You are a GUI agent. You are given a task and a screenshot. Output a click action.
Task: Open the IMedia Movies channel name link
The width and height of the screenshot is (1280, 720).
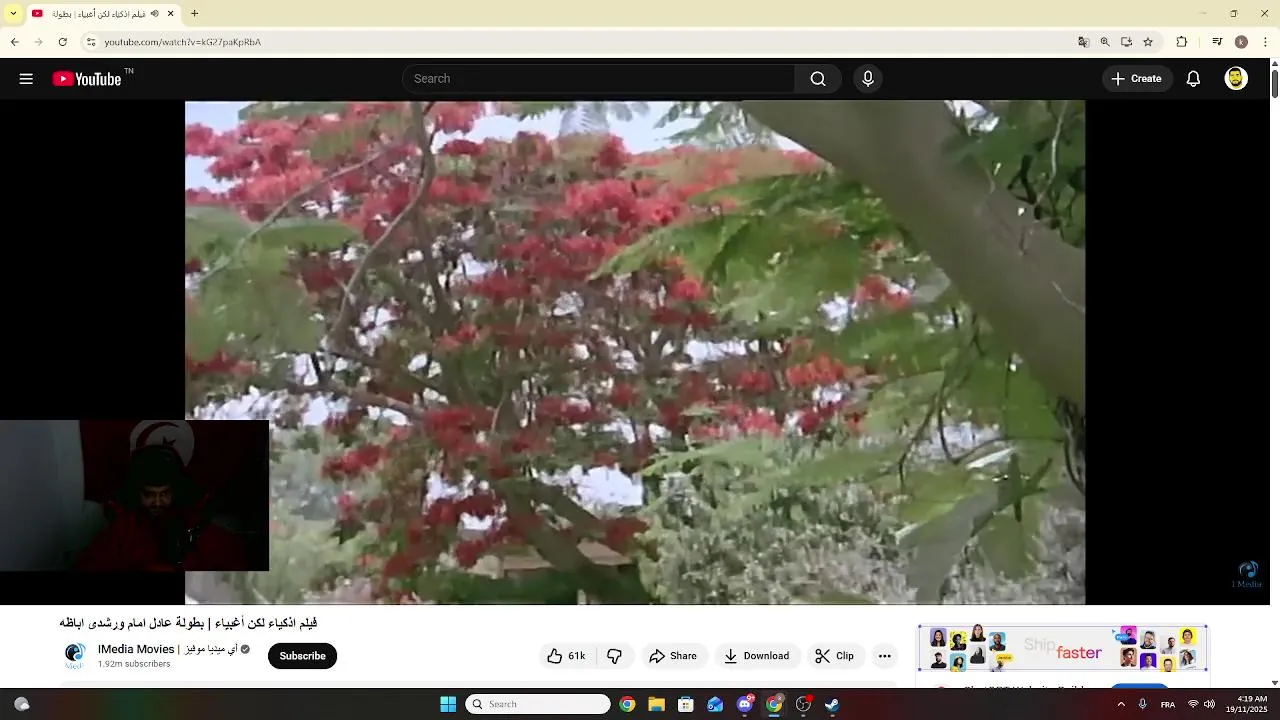(x=168, y=649)
